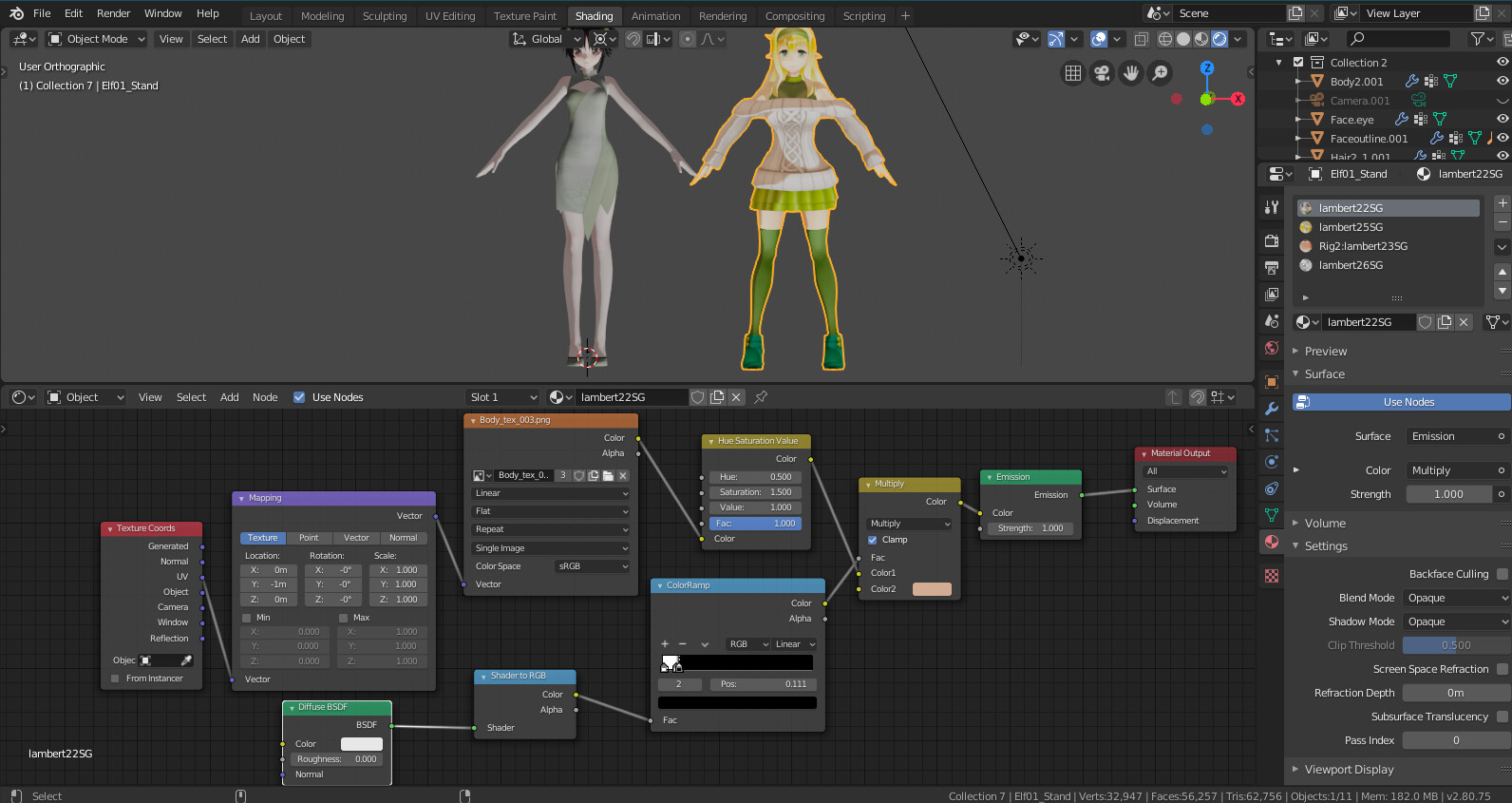Viewport: 1512px width, 803px height.
Task: Toggle fake user shield in node editor header
Action: (x=698, y=397)
